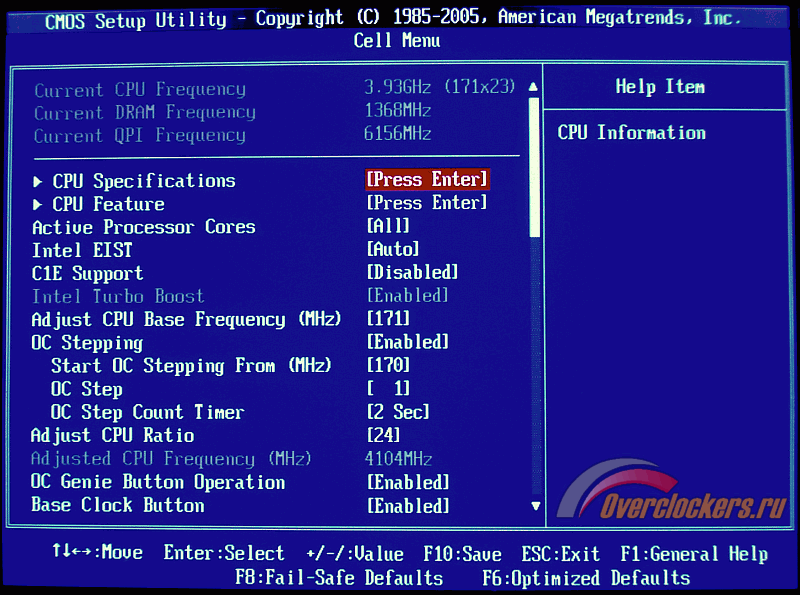
Task: Click the Current QPI Frequency 6156MHz value
Action: (x=398, y=134)
